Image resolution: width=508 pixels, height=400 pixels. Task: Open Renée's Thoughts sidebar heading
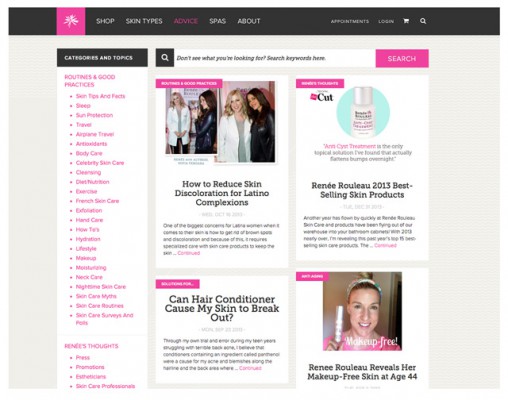click(x=91, y=346)
